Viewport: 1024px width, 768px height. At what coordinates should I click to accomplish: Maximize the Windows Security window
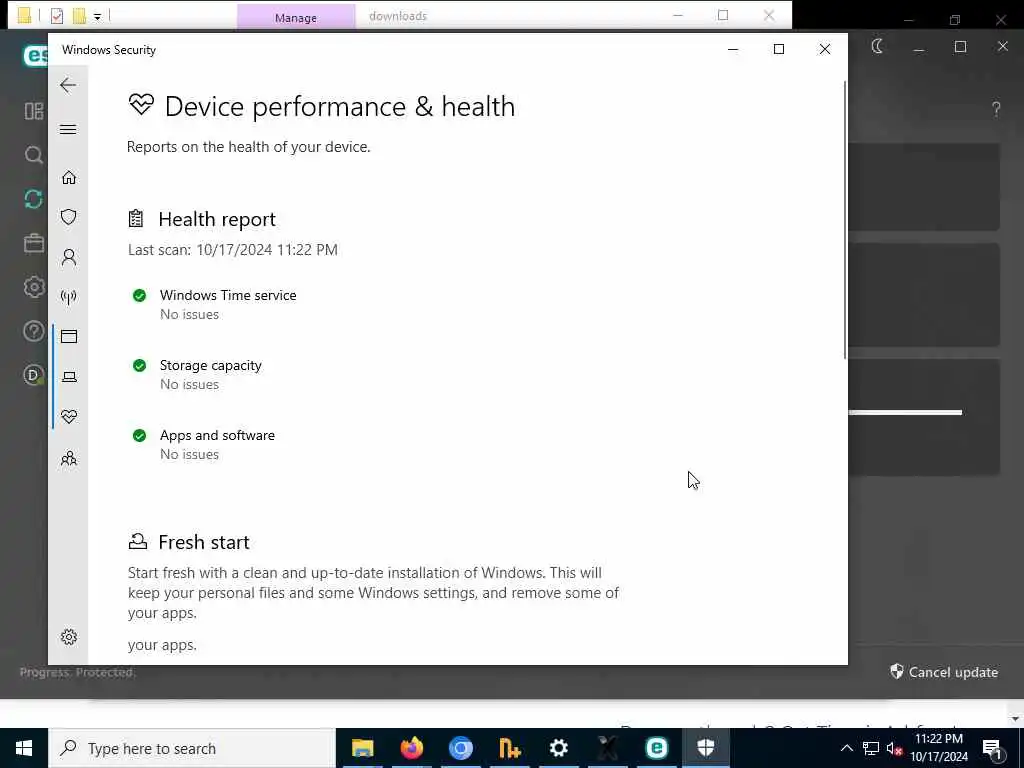point(778,49)
